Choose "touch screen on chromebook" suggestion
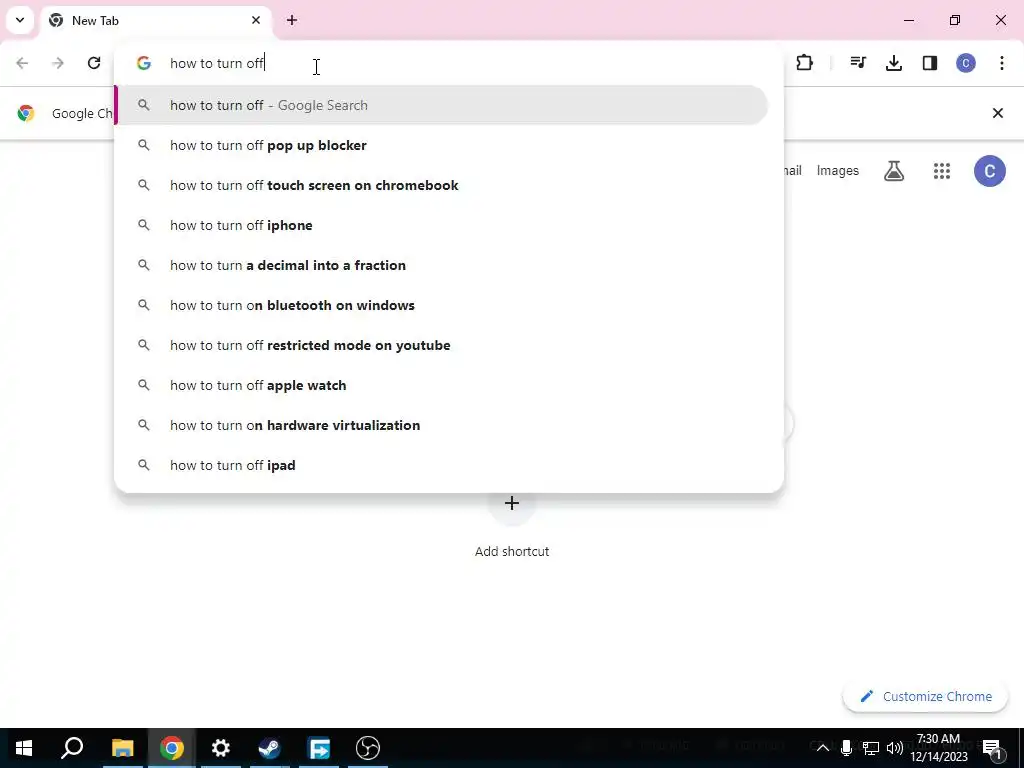Viewport: 1024px width, 768px height. coord(441,185)
